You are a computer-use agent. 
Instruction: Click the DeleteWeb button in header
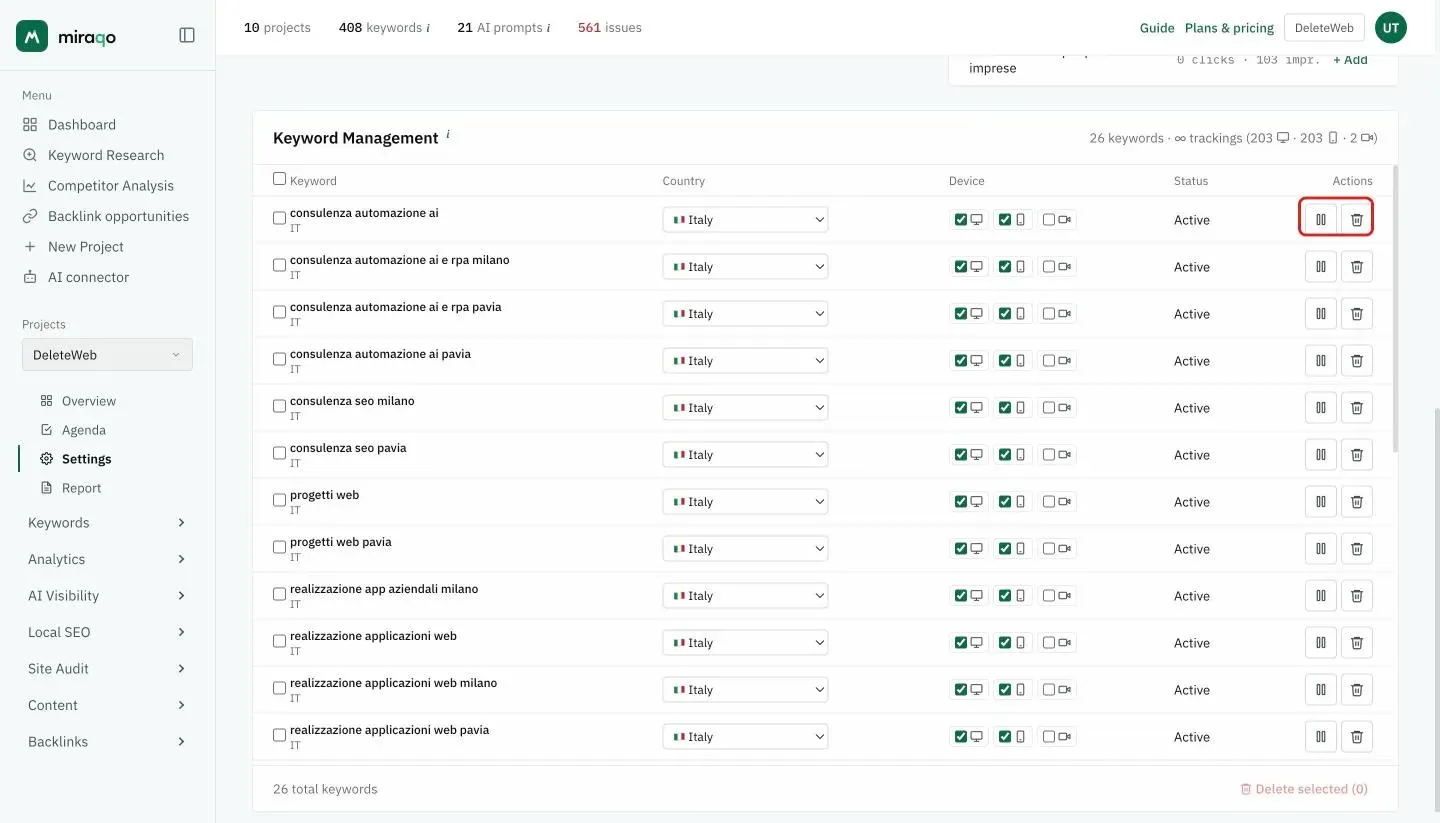click(x=1324, y=28)
